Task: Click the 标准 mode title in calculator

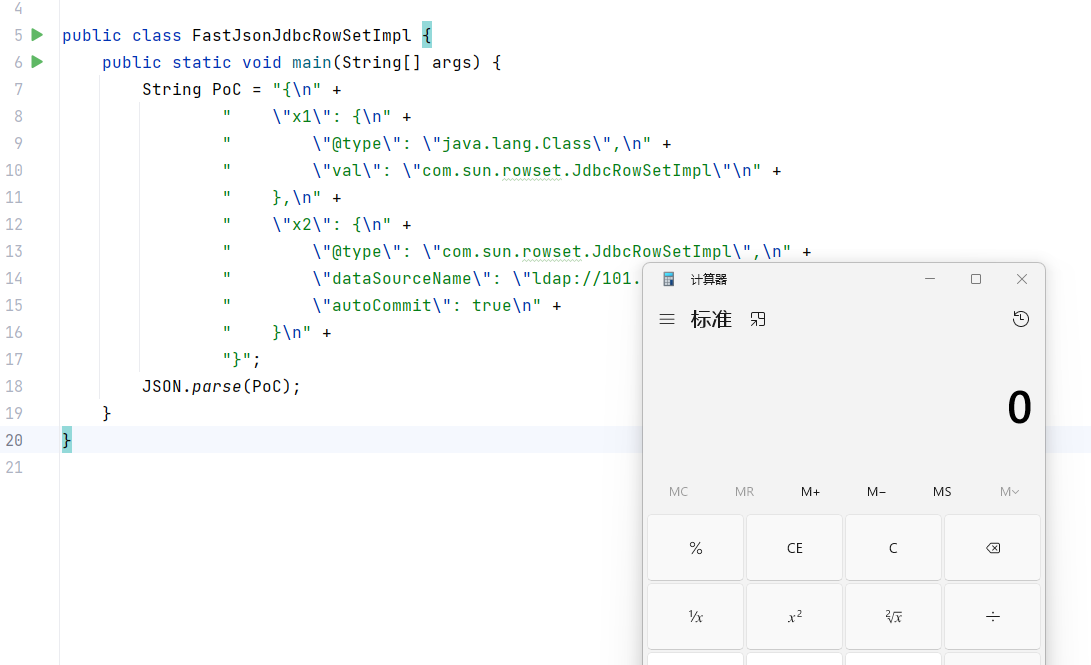Action: pyautogui.click(x=711, y=319)
